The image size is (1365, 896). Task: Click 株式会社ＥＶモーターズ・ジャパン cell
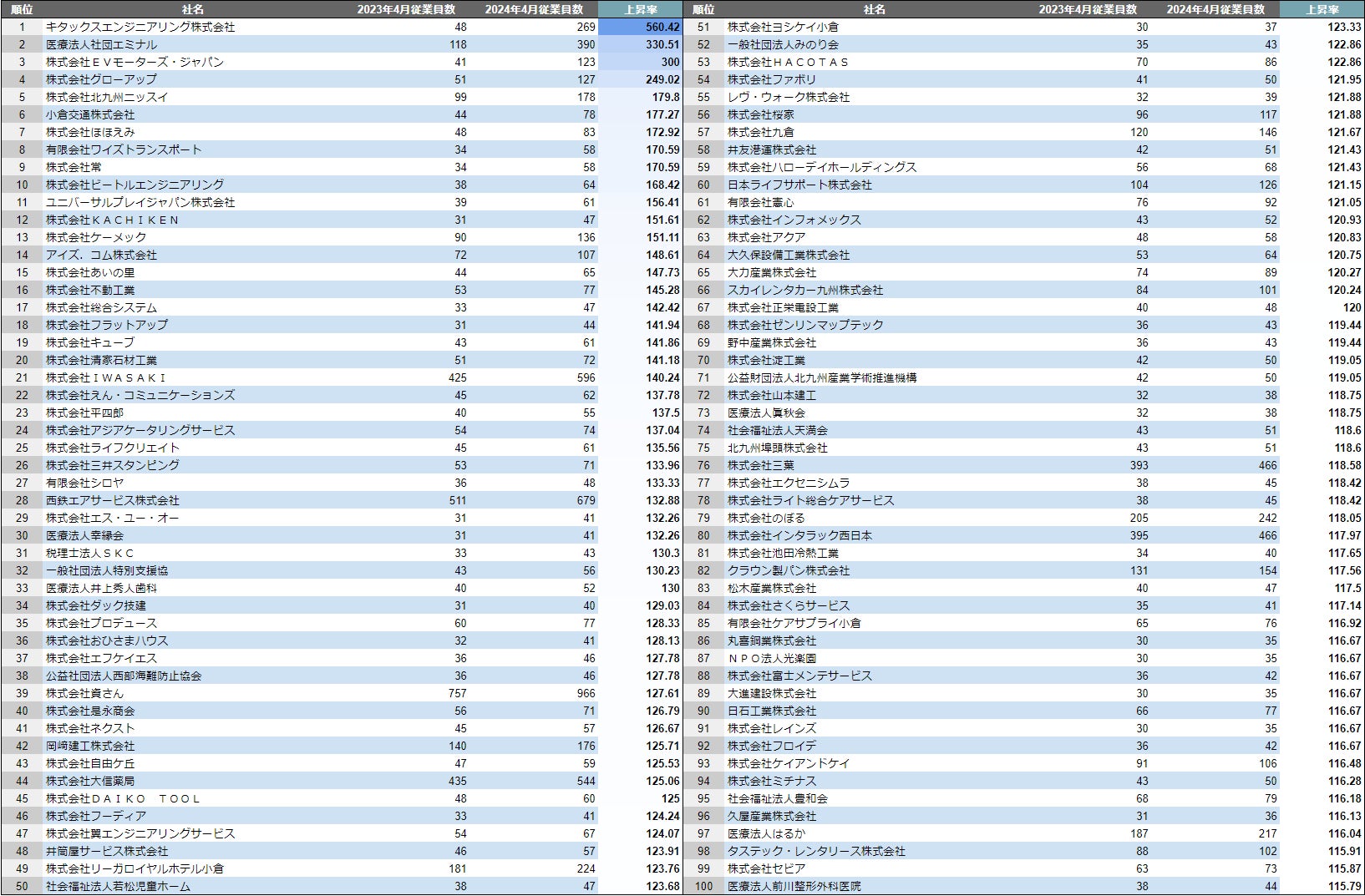click(134, 62)
